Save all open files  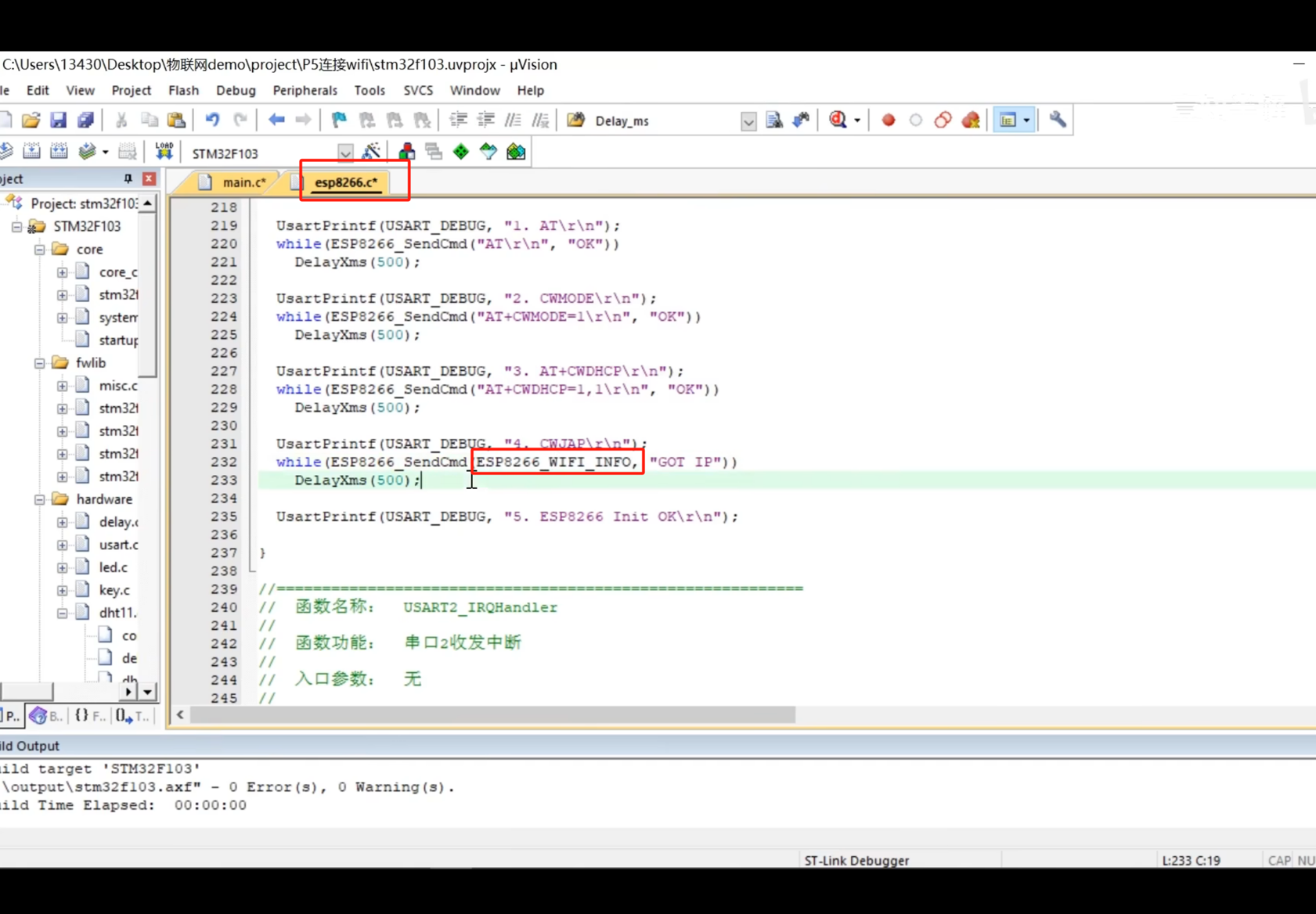pyautogui.click(x=85, y=120)
